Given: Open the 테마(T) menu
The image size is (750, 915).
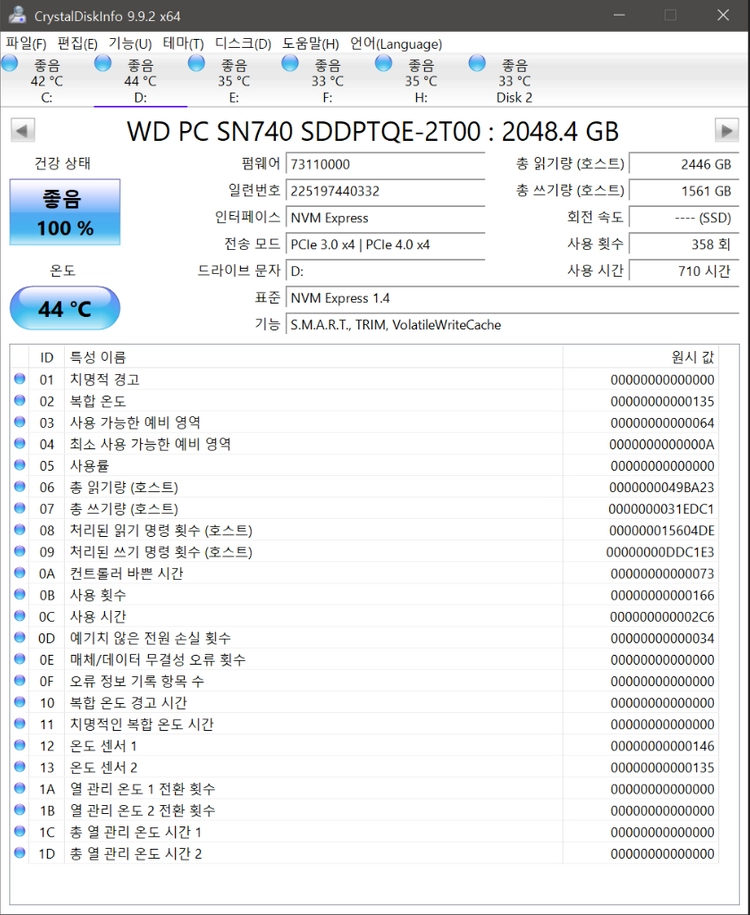Looking at the screenshot, I should point(183,44).
